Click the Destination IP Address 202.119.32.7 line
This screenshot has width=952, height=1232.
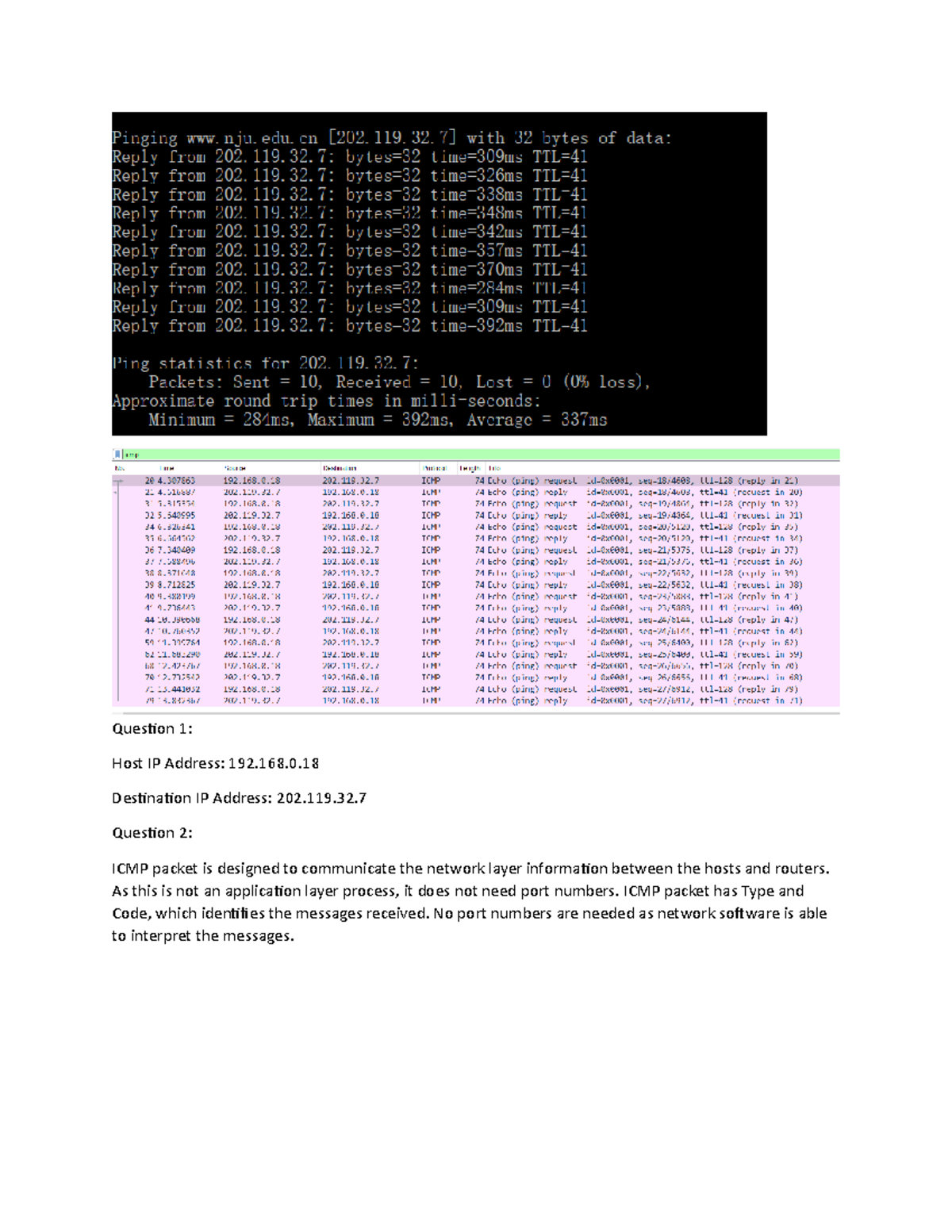(x=240, y=797)
